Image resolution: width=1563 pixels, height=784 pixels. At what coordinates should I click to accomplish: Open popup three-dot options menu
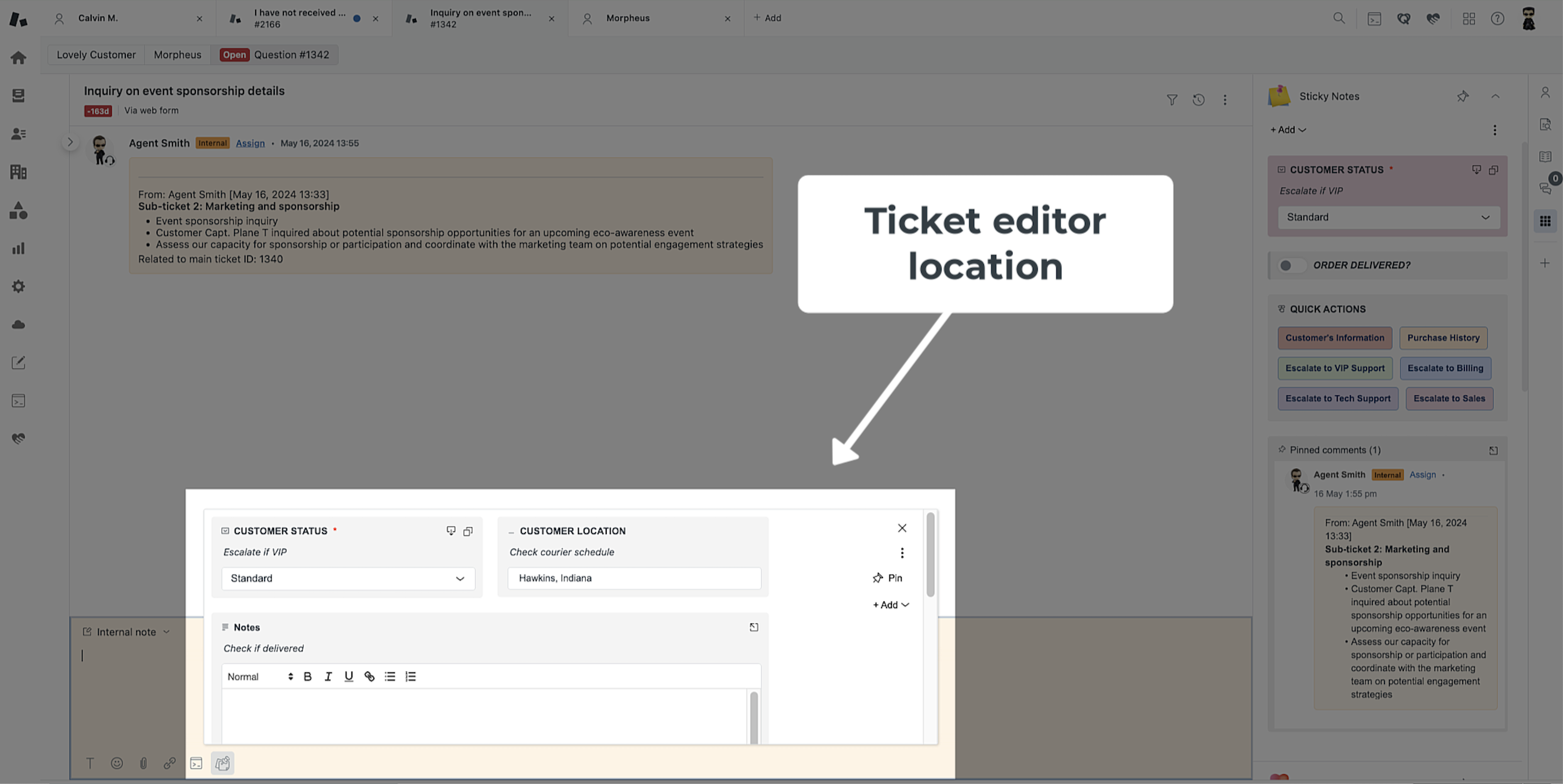click(902, 553)
